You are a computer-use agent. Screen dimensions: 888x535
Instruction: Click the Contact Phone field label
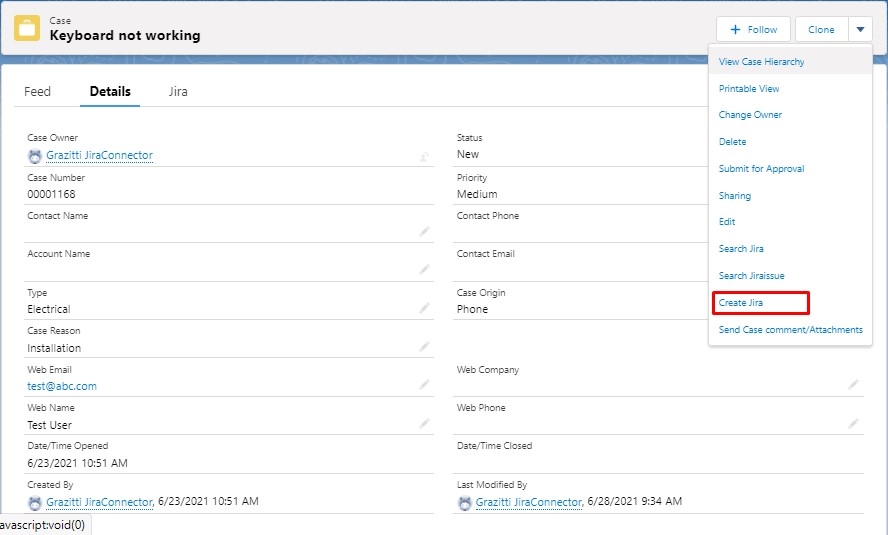pyautogui.click(x=488, y=216)
